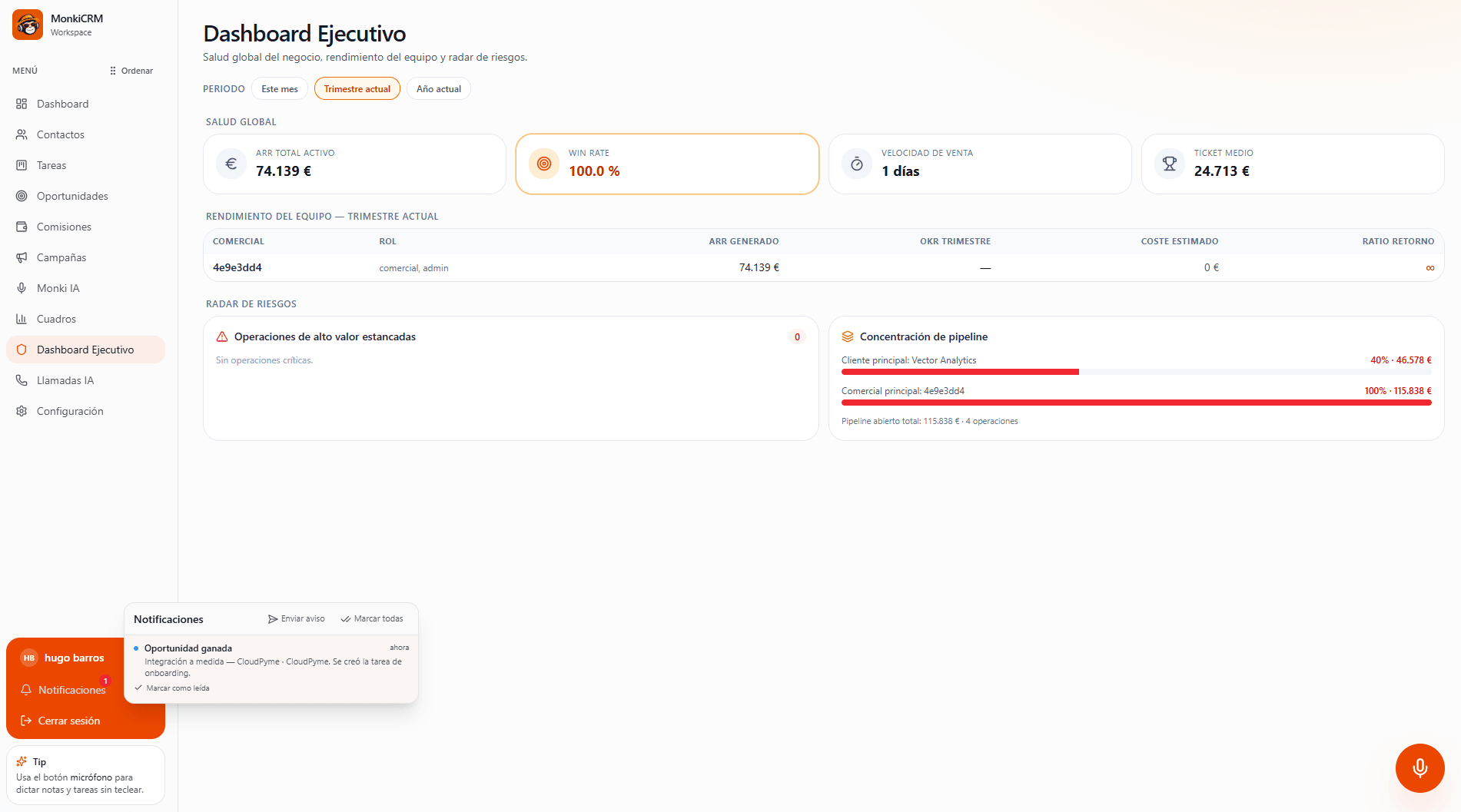Click the OKR Trimestre column header
The image size is (1461, 812).
(x=955, y=241)
